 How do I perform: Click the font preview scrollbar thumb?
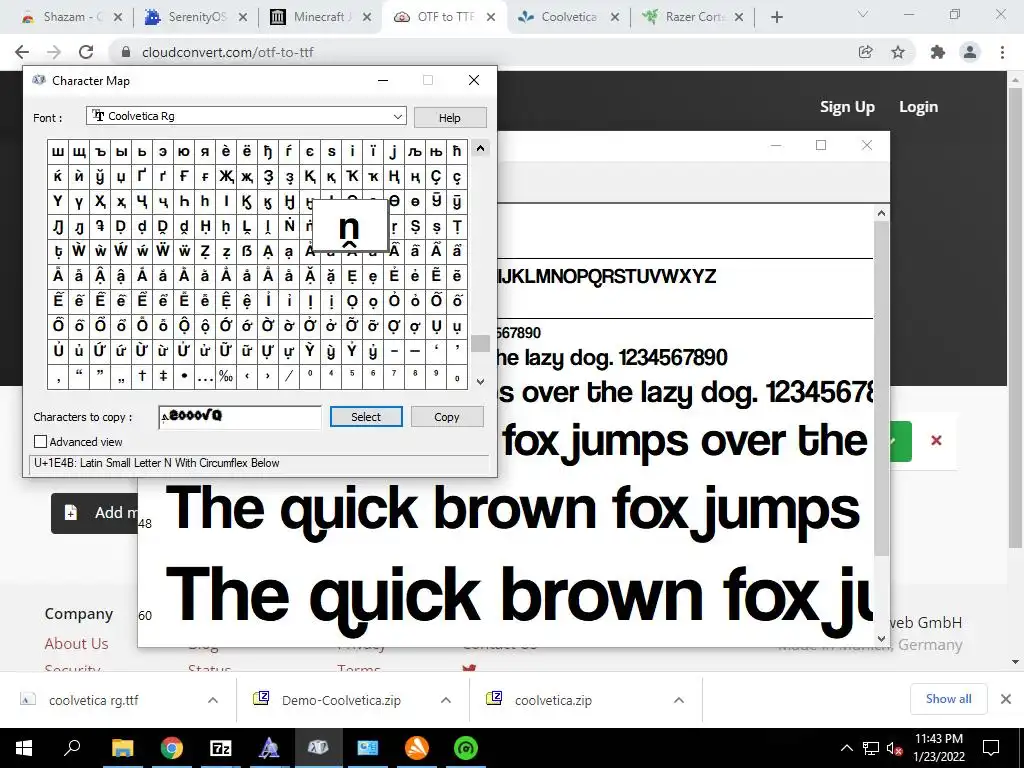[881, 389]
